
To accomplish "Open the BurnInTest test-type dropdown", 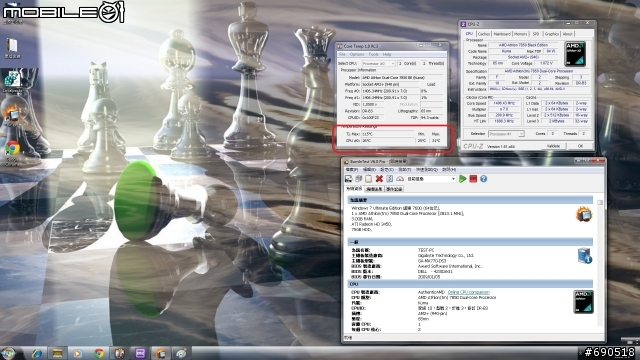I will [431, 179].
